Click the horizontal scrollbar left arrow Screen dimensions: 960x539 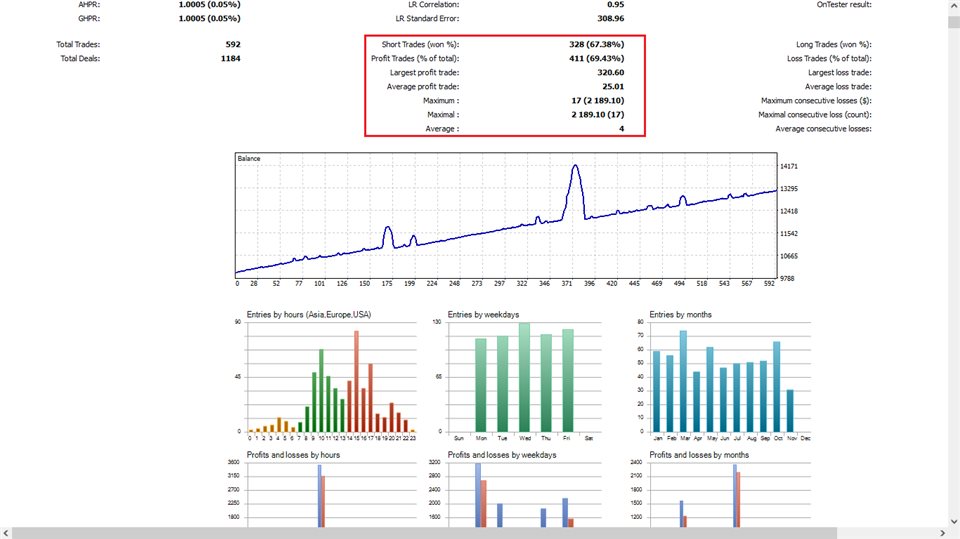[x=6, y=533]
